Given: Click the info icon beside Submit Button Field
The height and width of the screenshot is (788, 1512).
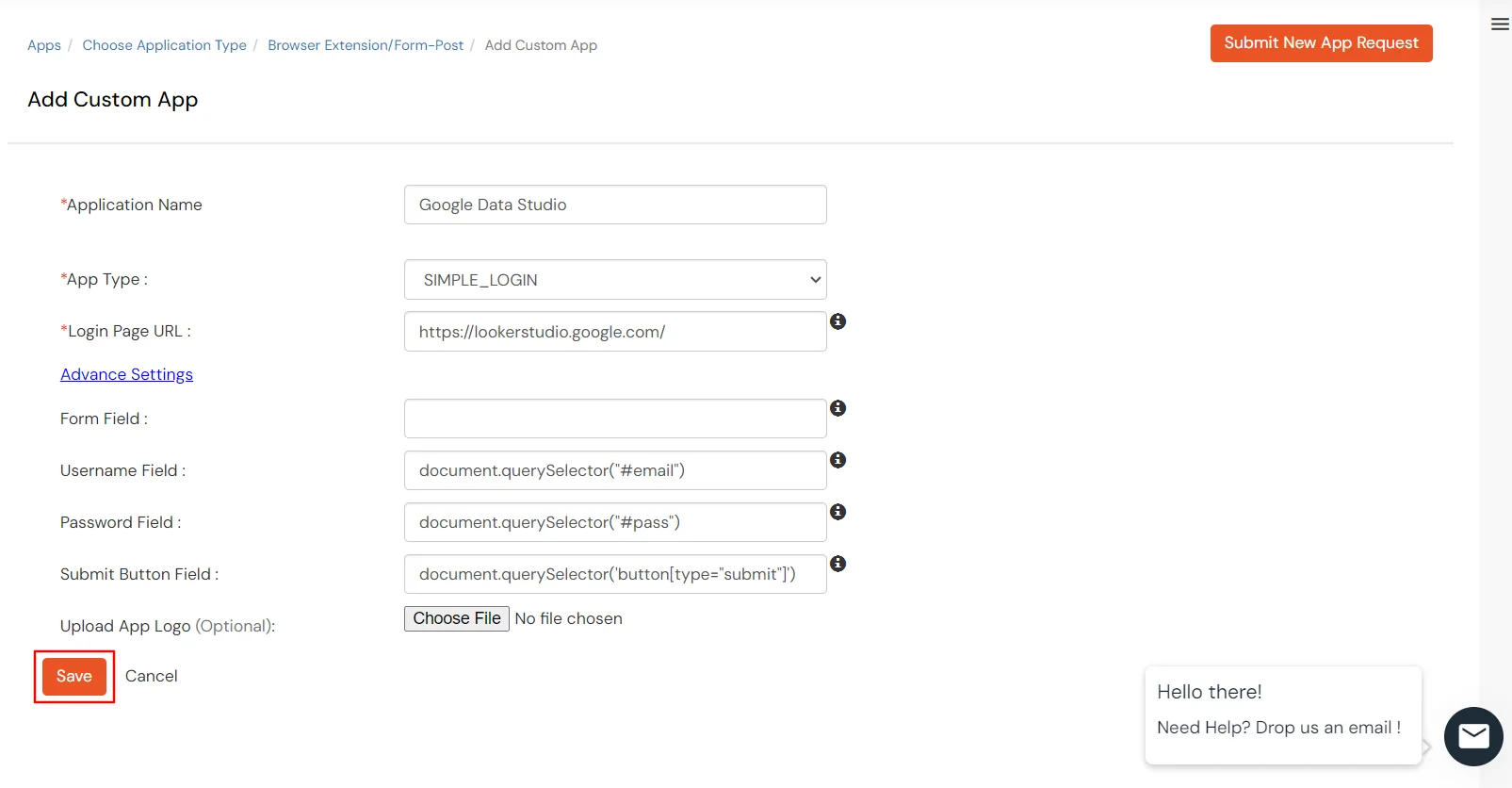Looking at the screenshot, I should click(837, 564).
